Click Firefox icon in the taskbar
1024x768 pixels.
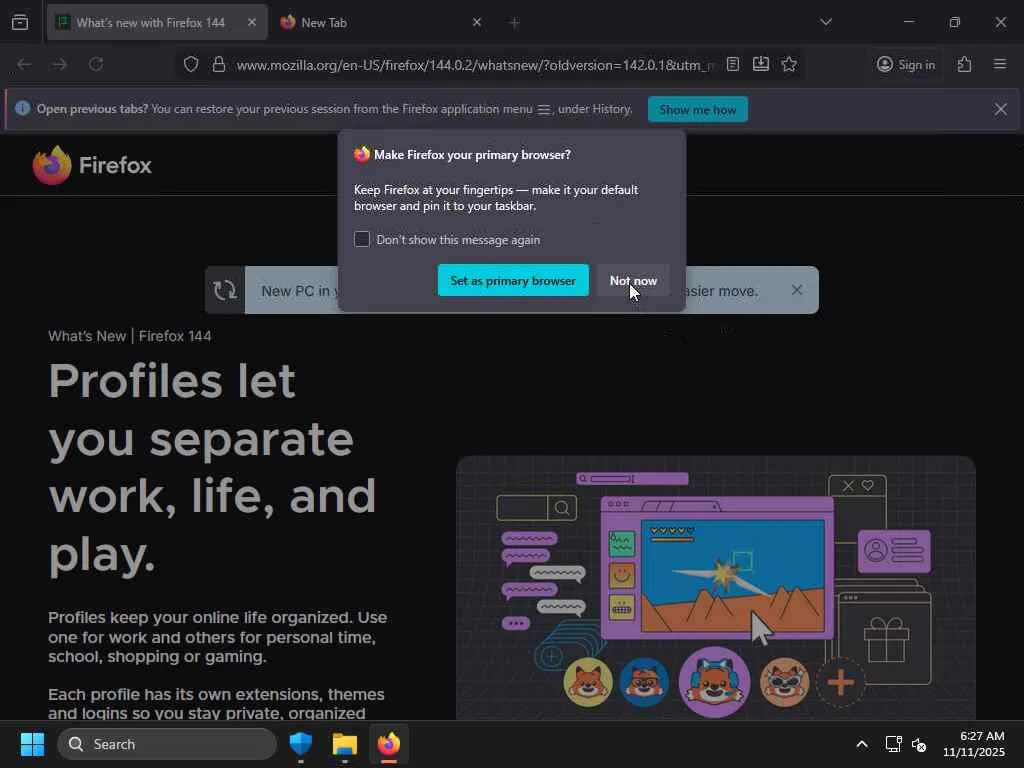coord(389,744)
